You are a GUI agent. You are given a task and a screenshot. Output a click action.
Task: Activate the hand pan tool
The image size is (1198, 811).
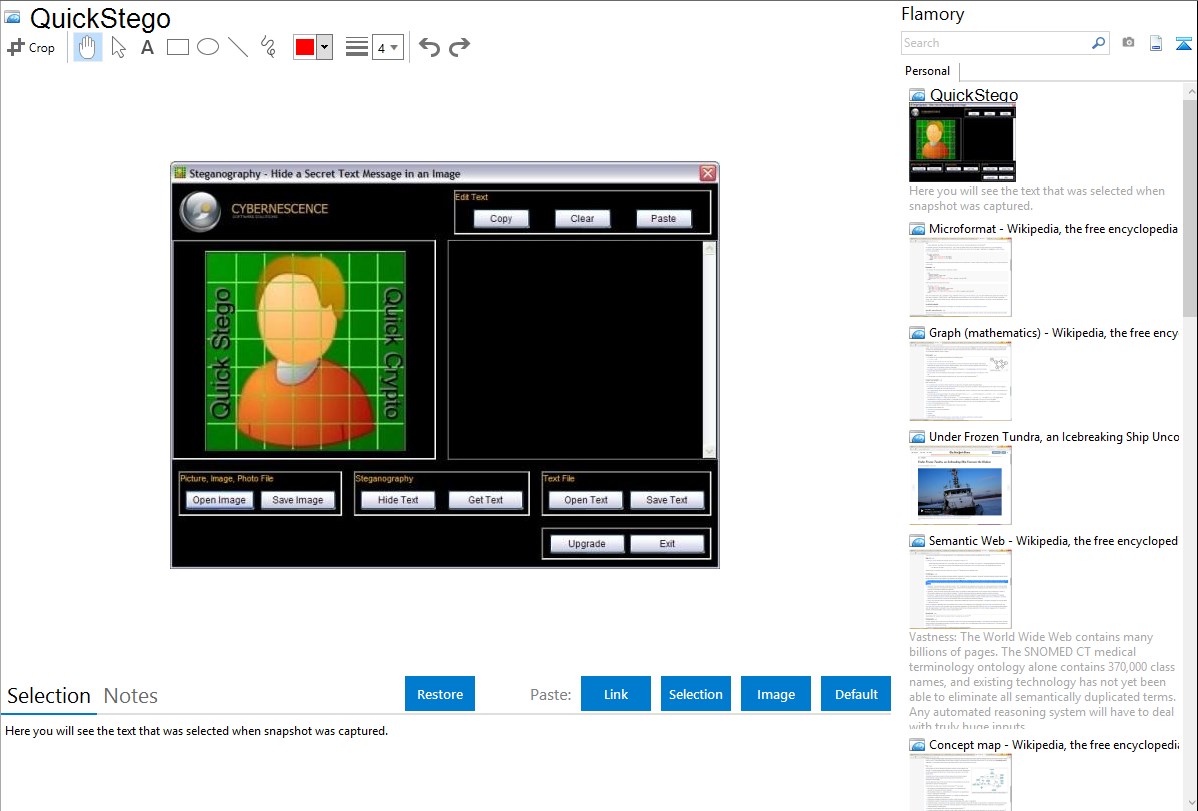click(x=88, y=47)
